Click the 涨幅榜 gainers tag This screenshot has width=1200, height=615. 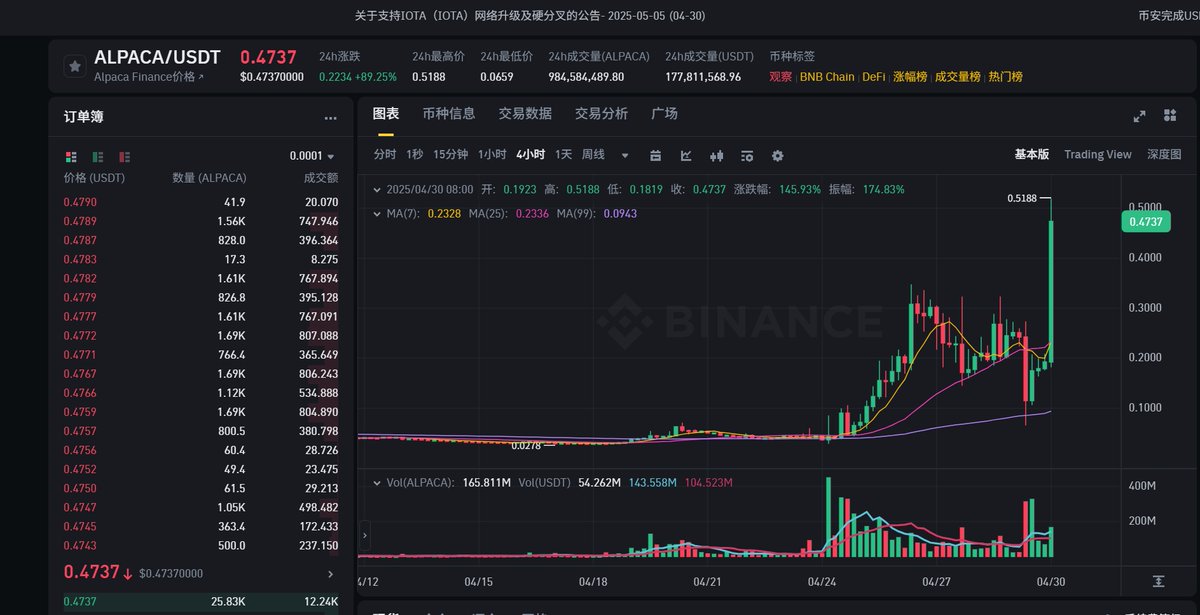(910, 77)
